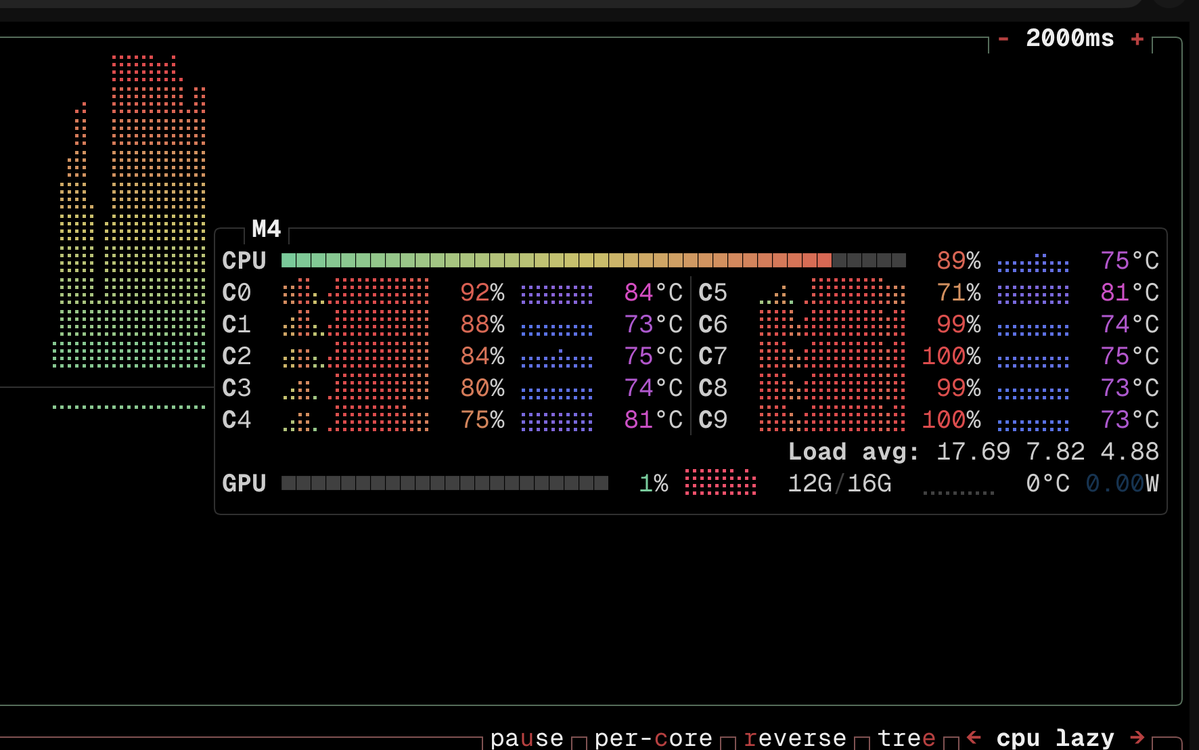Click core C2 usage 84%
This screenshot has width=1199, height=750.
(x=482, y=356)
